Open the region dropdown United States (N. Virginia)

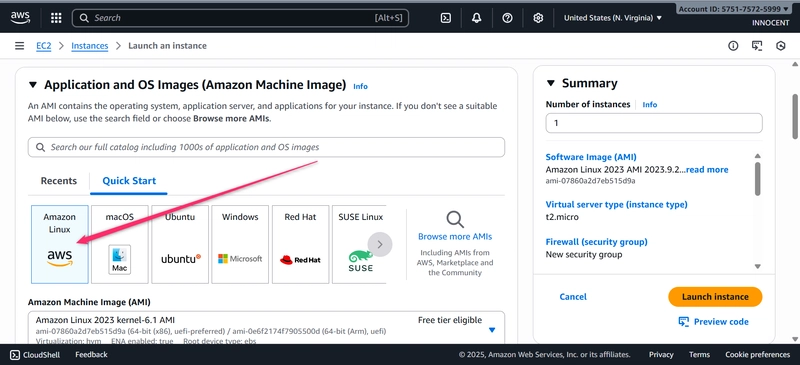click(613, 18)
